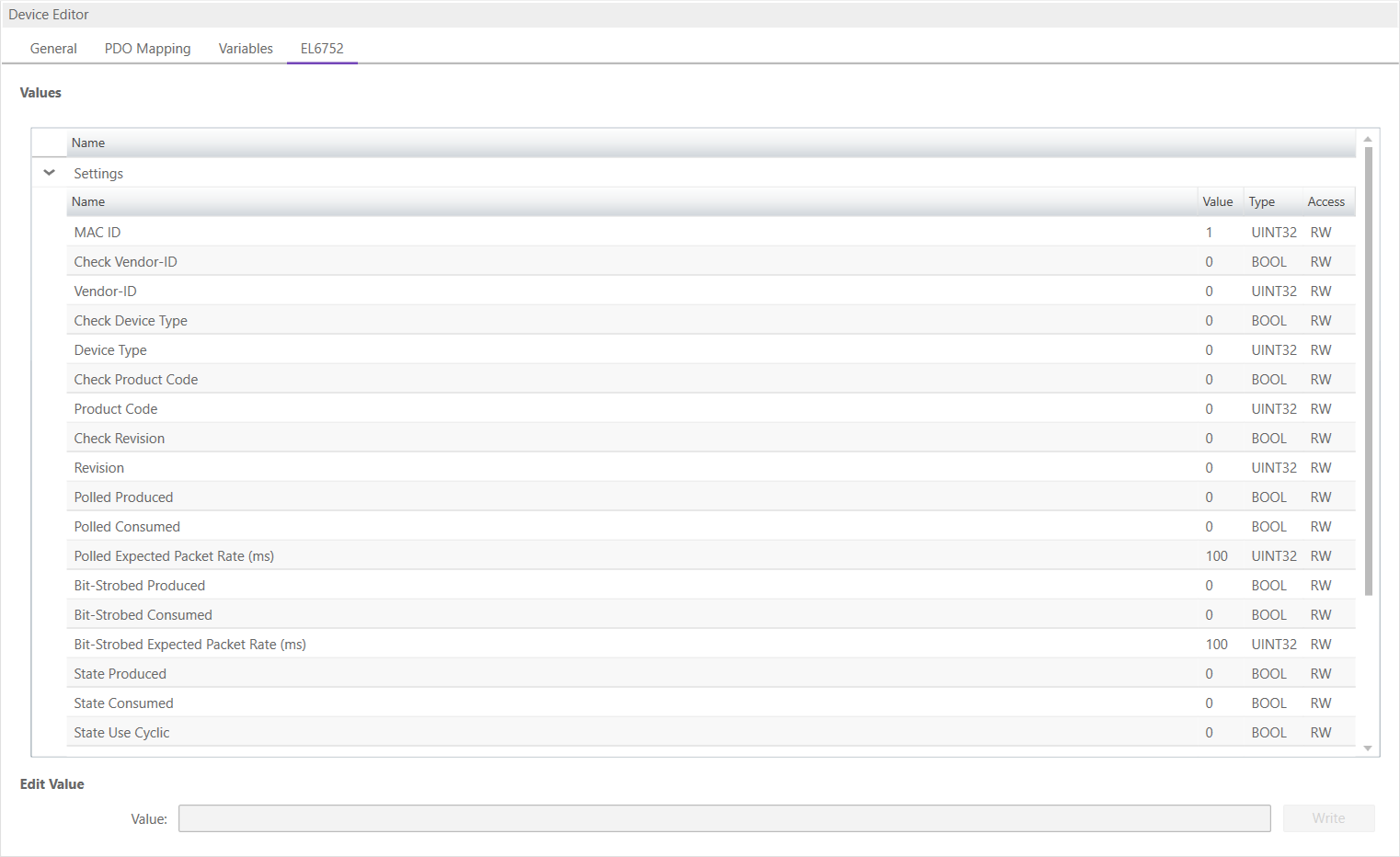Viewport: 1400px width, 857px height.
Task: Click scrollbar down arrow in Values list
Action: point(1368,748)
